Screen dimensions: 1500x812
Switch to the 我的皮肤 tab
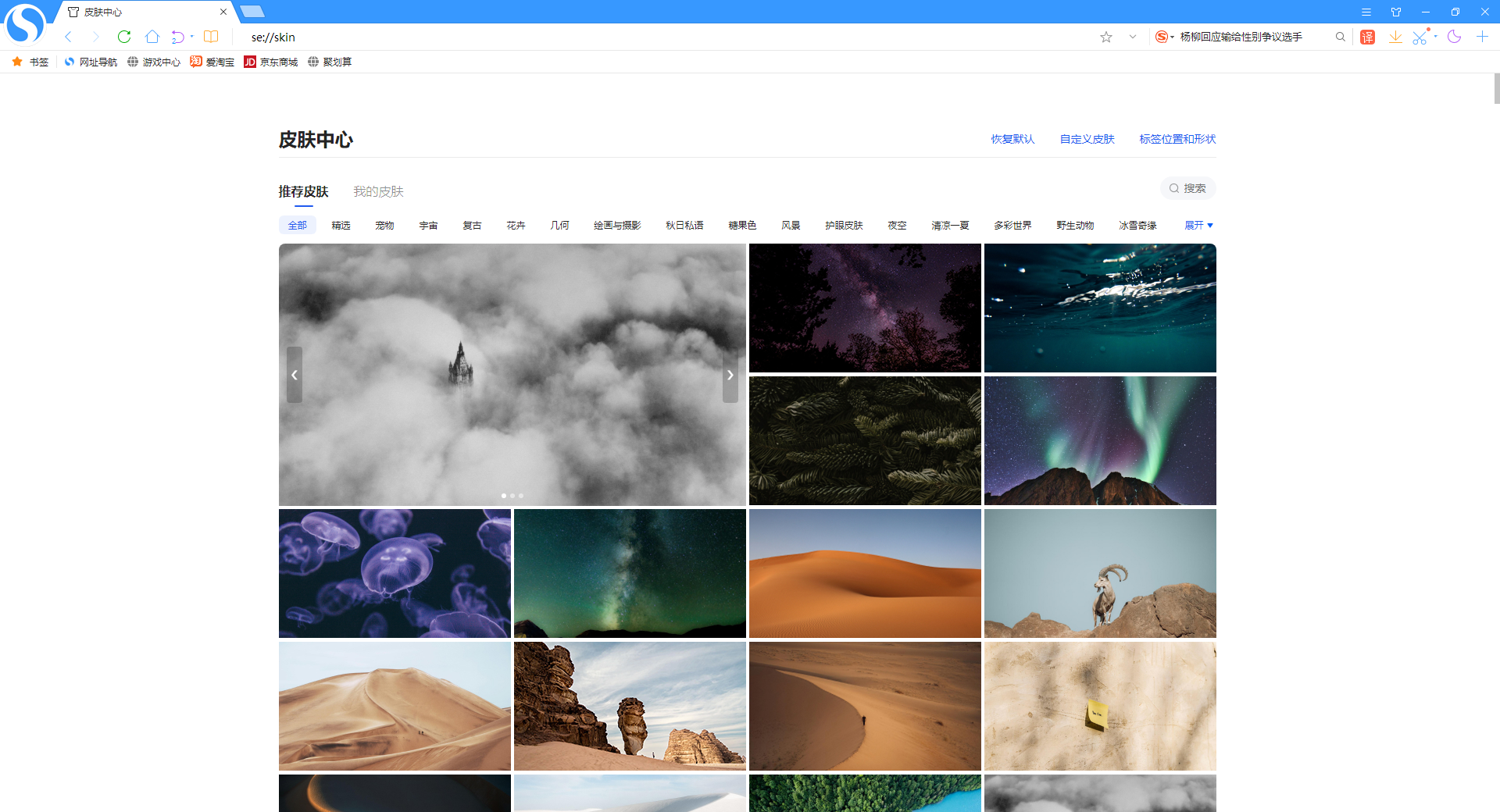coord(378,191)
